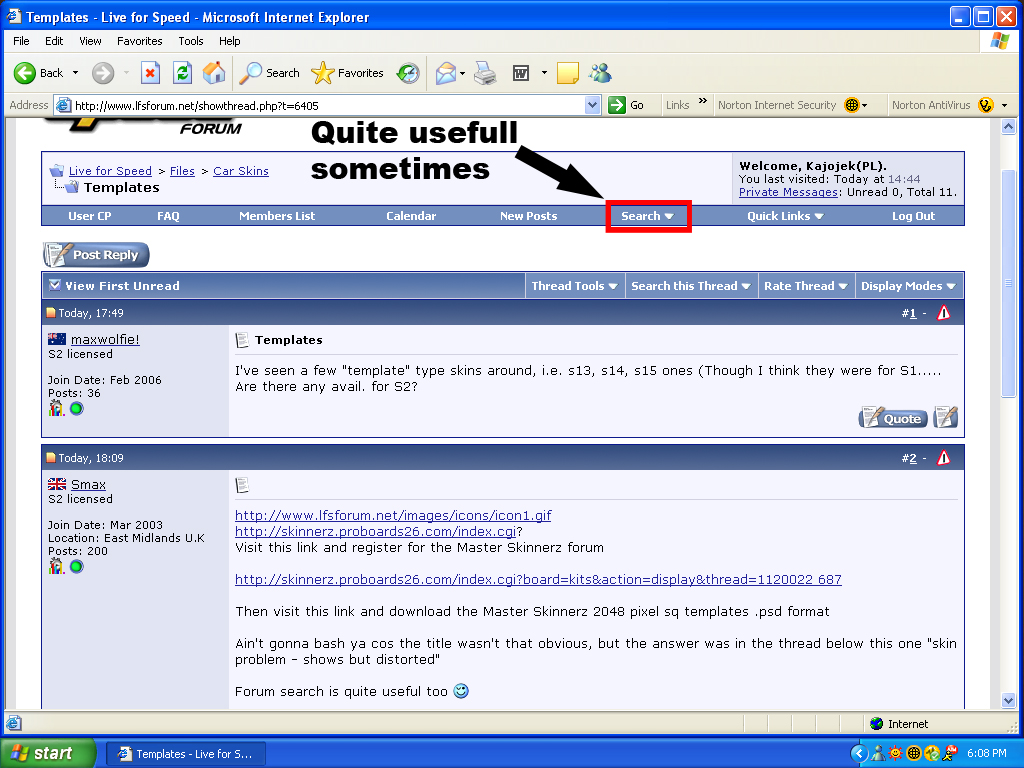Open the Back history dropdown arrow
This screenshot has width=1024, height=768.
click(x=76, y=73)
